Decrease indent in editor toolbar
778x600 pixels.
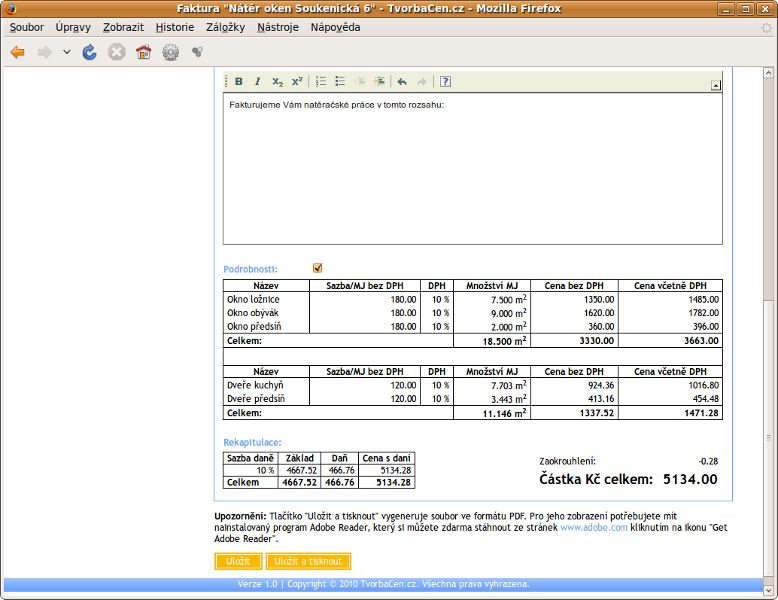click(360, 81)
